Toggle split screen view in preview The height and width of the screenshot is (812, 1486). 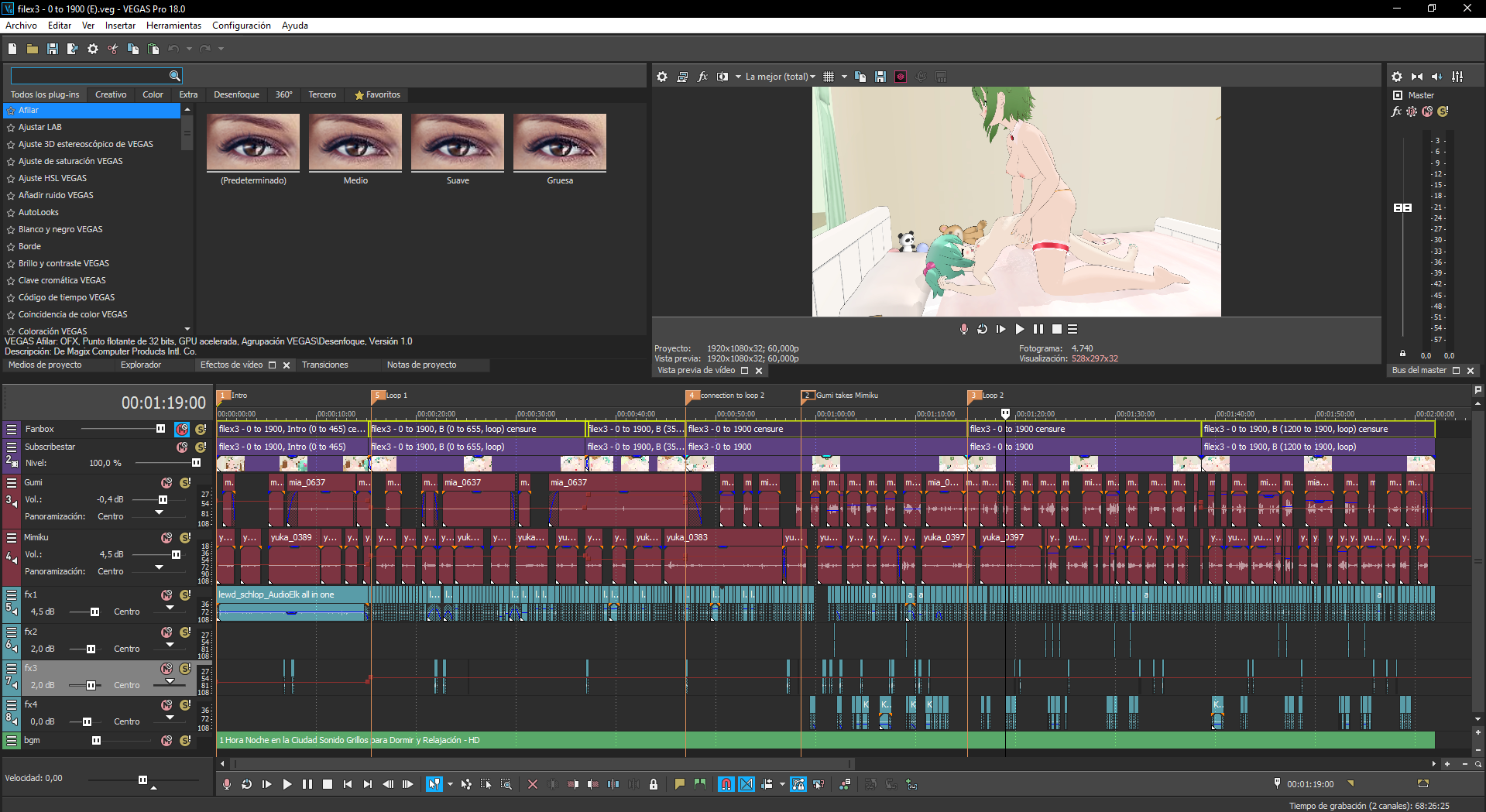pyautogui.click(x=722, y=77)
